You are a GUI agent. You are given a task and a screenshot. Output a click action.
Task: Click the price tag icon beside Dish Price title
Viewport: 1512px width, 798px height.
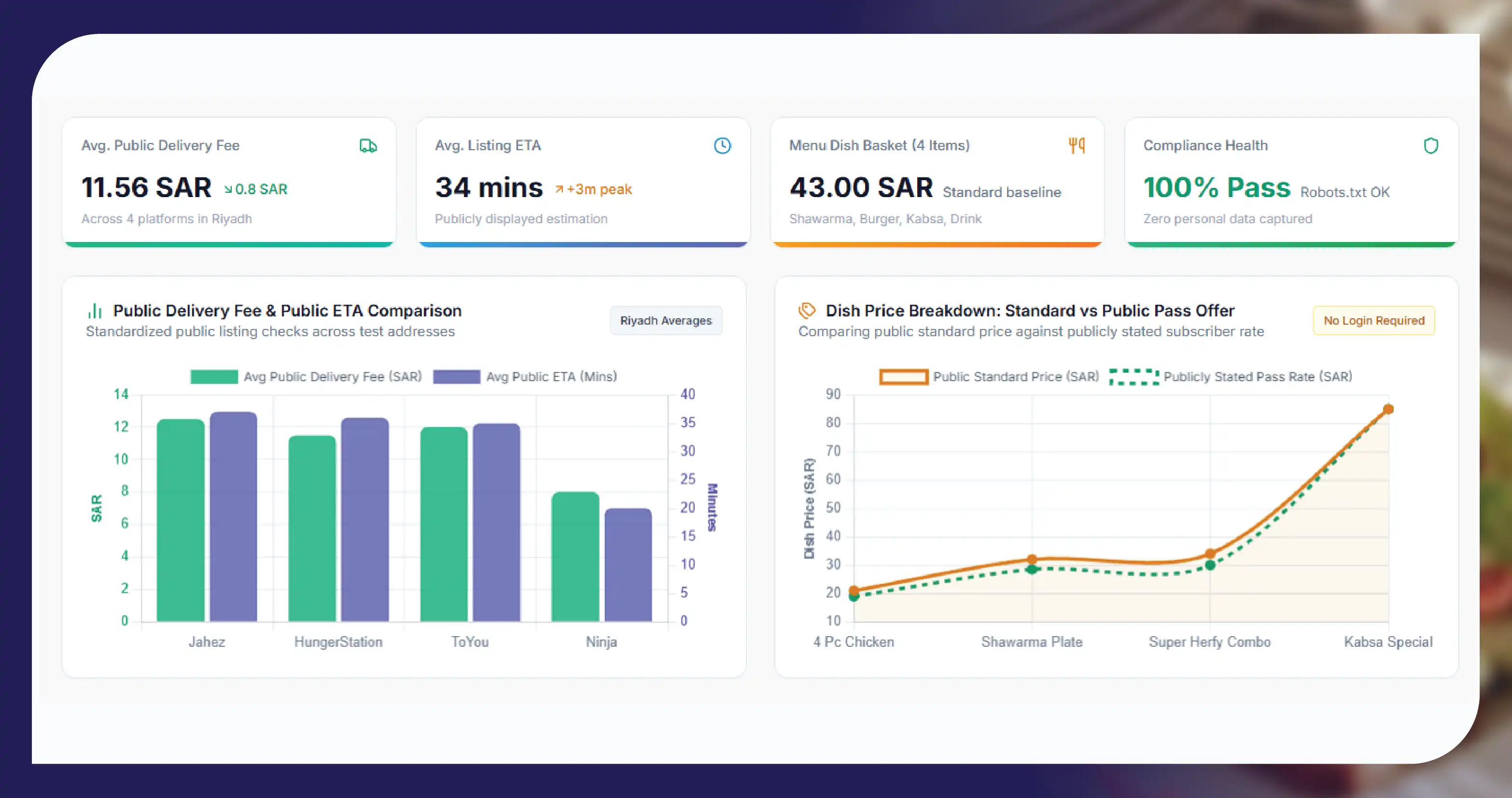coord(807,311)
